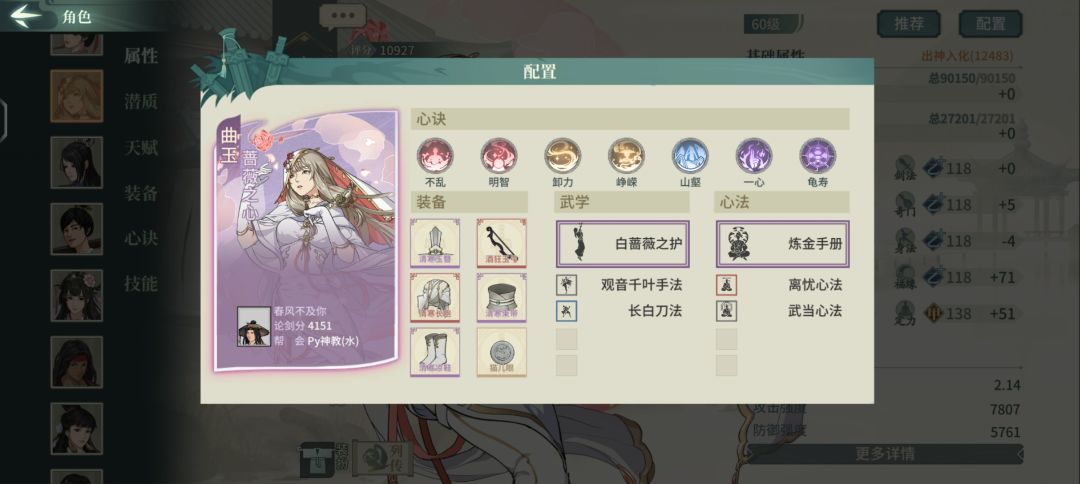Screen dimensions: 1080x484
Task: Select the blonde character portrait in sidebar
Action: click(76, 96)
